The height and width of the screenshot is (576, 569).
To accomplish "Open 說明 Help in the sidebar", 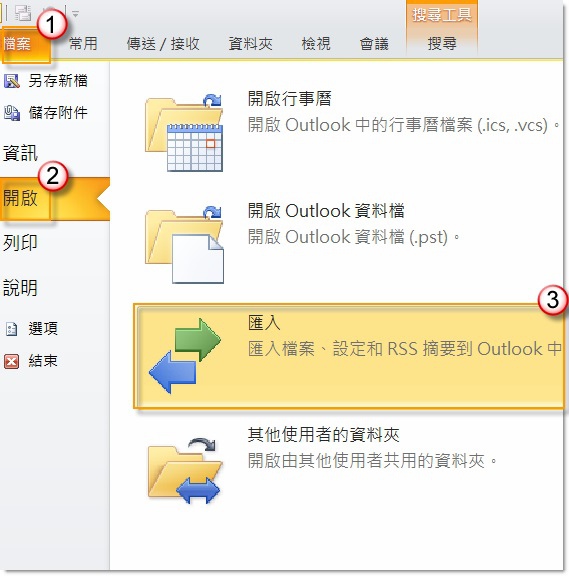I will (x=20, y=288).
